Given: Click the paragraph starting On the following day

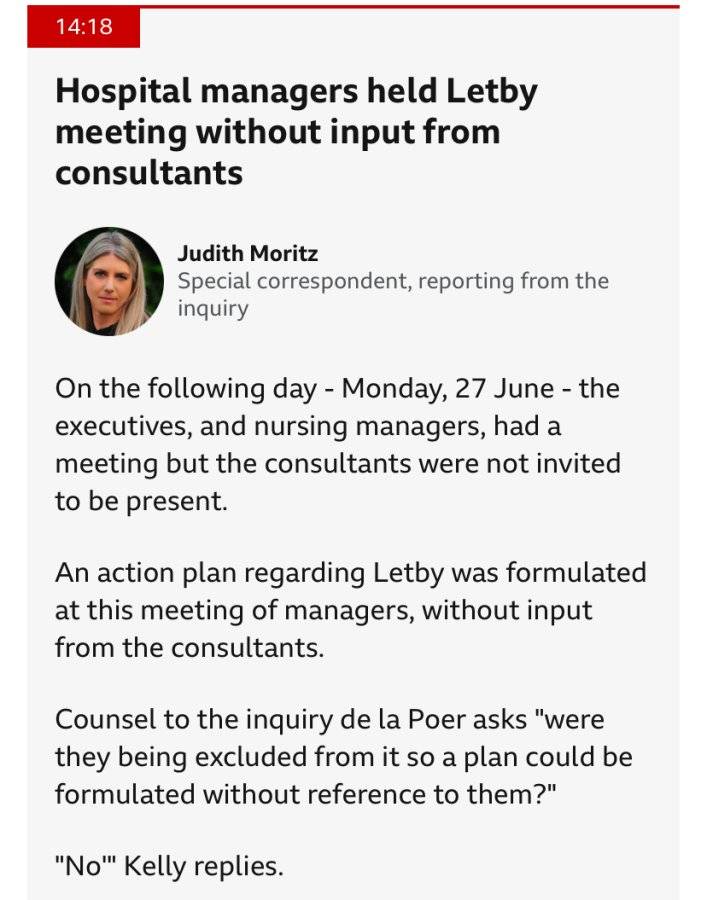Looking at the screenshot, I should point(338,444).
